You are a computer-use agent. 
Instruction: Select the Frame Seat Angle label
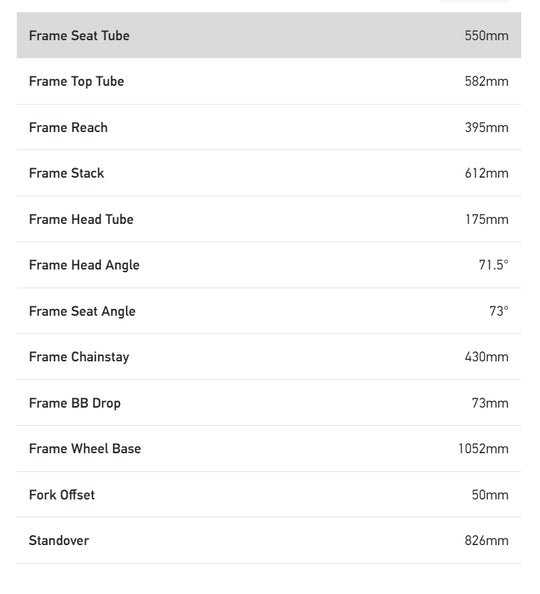(82, 311)
